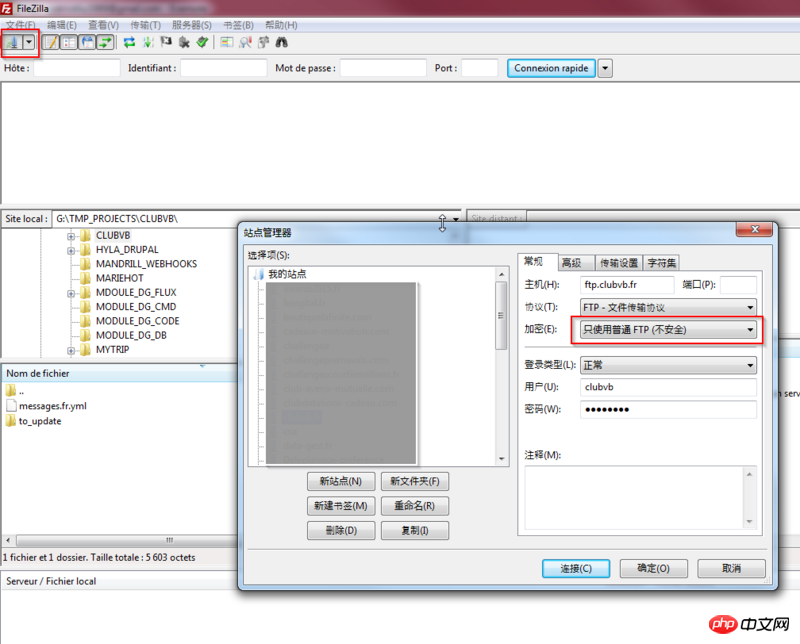Expand the MDOULE_DG_FLUX folder node
This screenshot has width=800, height=644.
pyautogui.click(x=71, y=293)
